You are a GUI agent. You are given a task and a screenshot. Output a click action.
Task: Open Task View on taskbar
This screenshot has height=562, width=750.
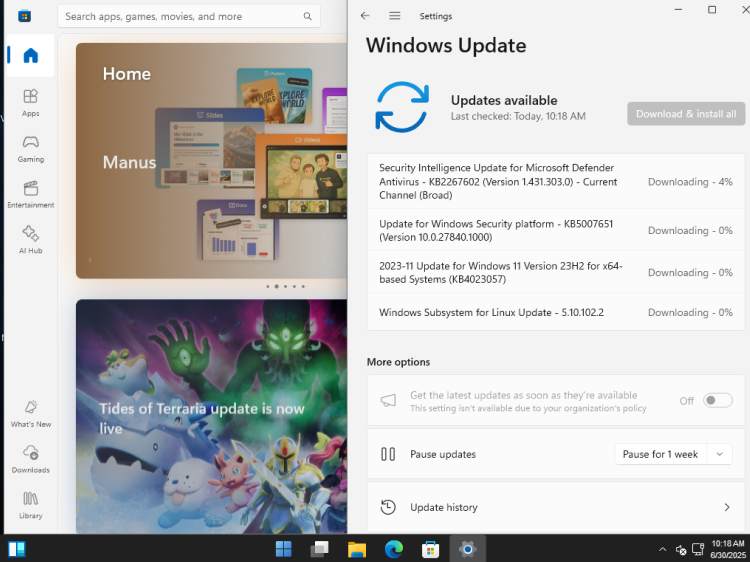pyautogui.click(x=320, y=549)
